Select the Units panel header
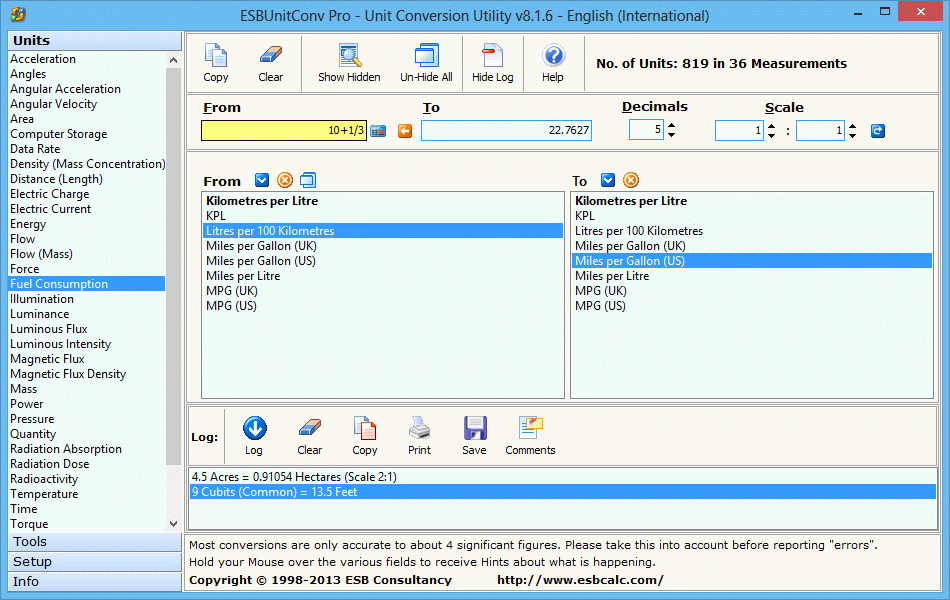 click(x=95, y=41)
